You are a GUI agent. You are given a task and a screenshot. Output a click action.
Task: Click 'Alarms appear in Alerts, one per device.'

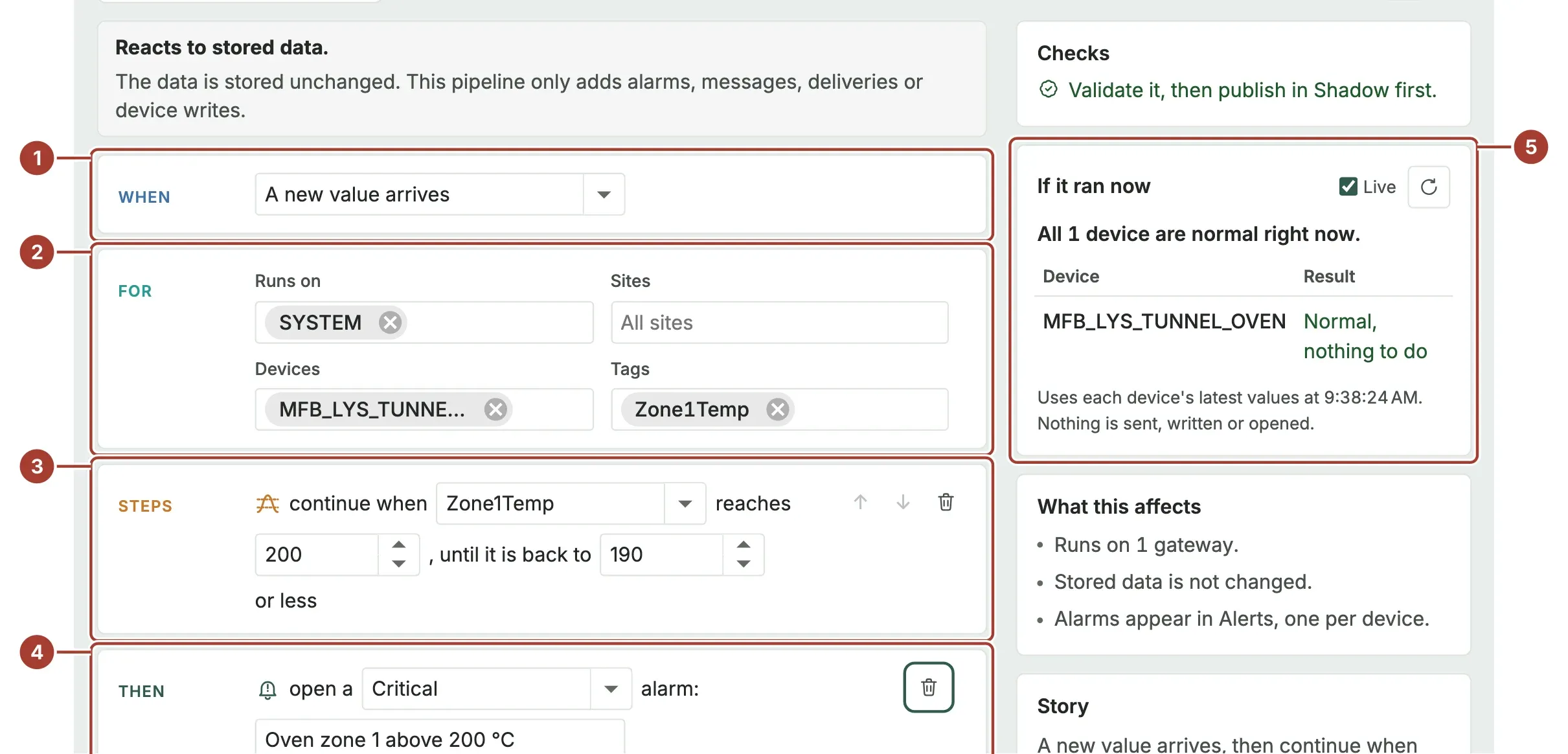point(1242,619)
